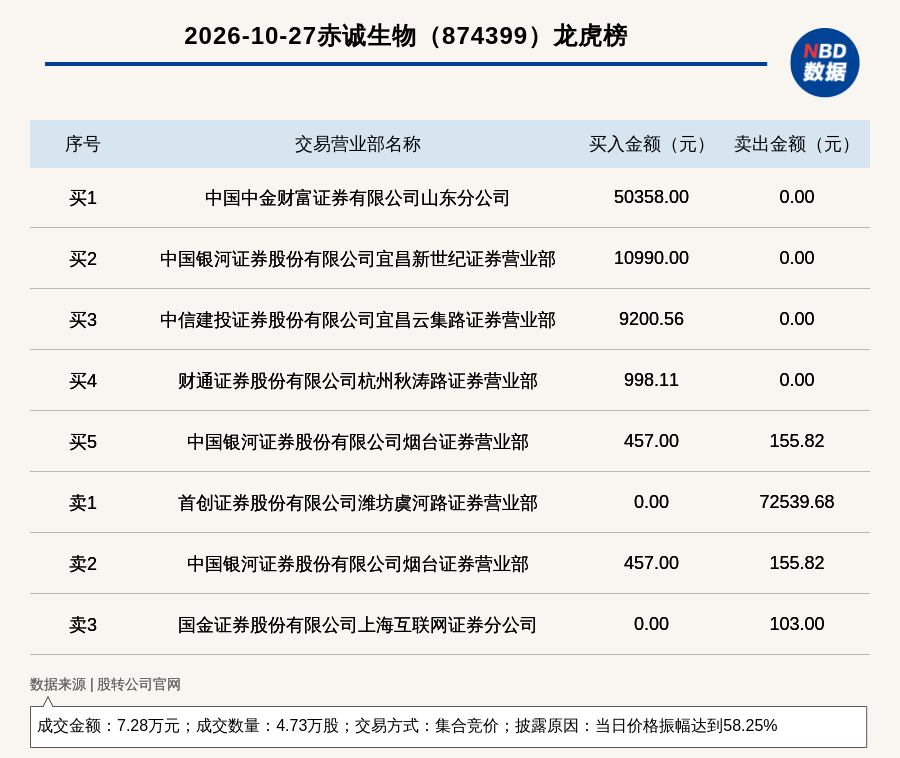
Task: Select 中国银河证券宜昌新世纪证券营业部 cell
Action: click(358, 259)
